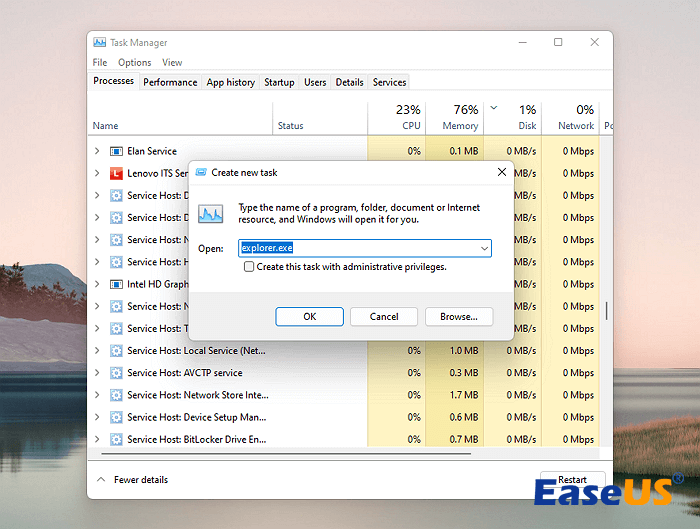Open the dropdown arrow in Open field
Viewport: 700px width, 529px height.
(x=484, y=248)
